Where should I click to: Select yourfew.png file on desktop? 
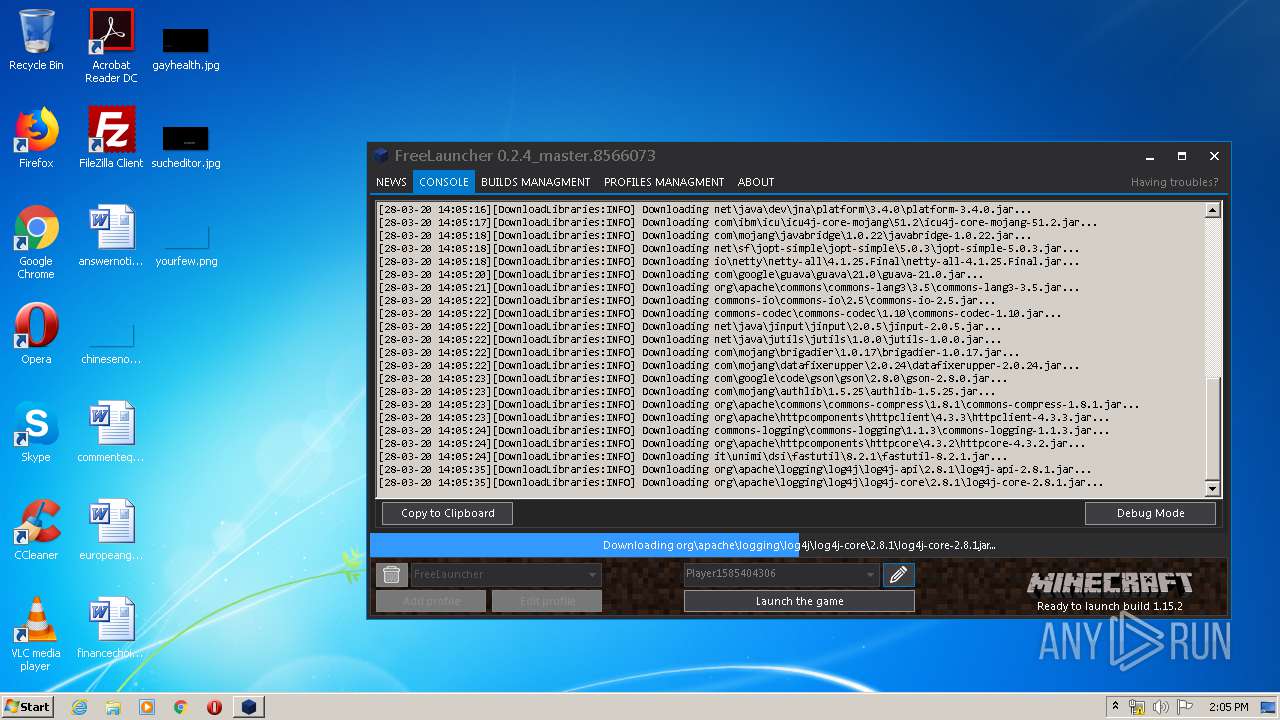point(186,245)
